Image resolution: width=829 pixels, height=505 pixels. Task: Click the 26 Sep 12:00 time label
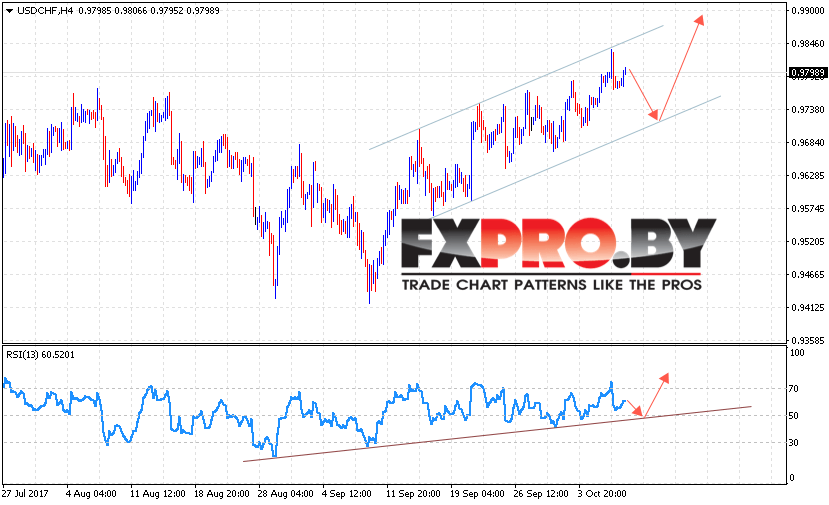pyautogui.click(x=541, y=493)
